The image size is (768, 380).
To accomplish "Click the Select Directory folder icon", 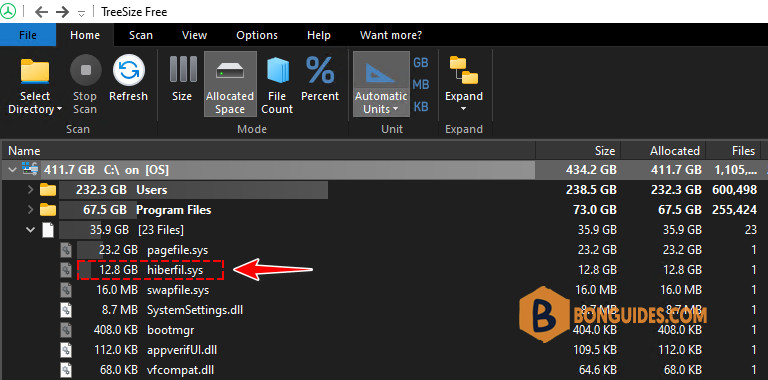I will pyautogui.click(x=35, y=71).
